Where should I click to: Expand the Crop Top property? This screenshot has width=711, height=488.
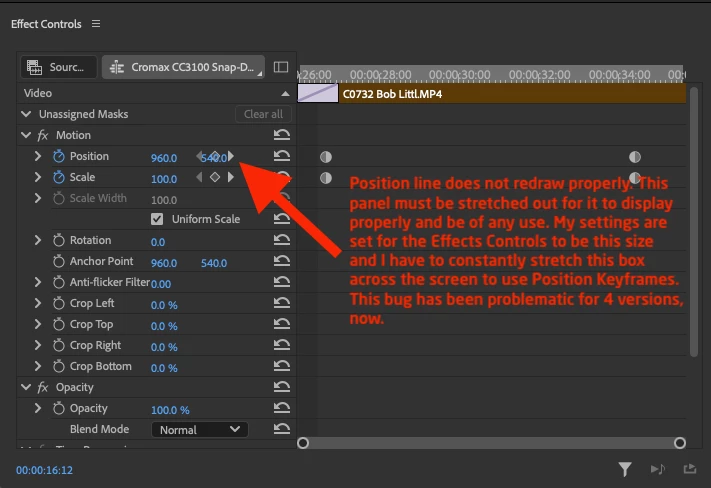(38, 324)
